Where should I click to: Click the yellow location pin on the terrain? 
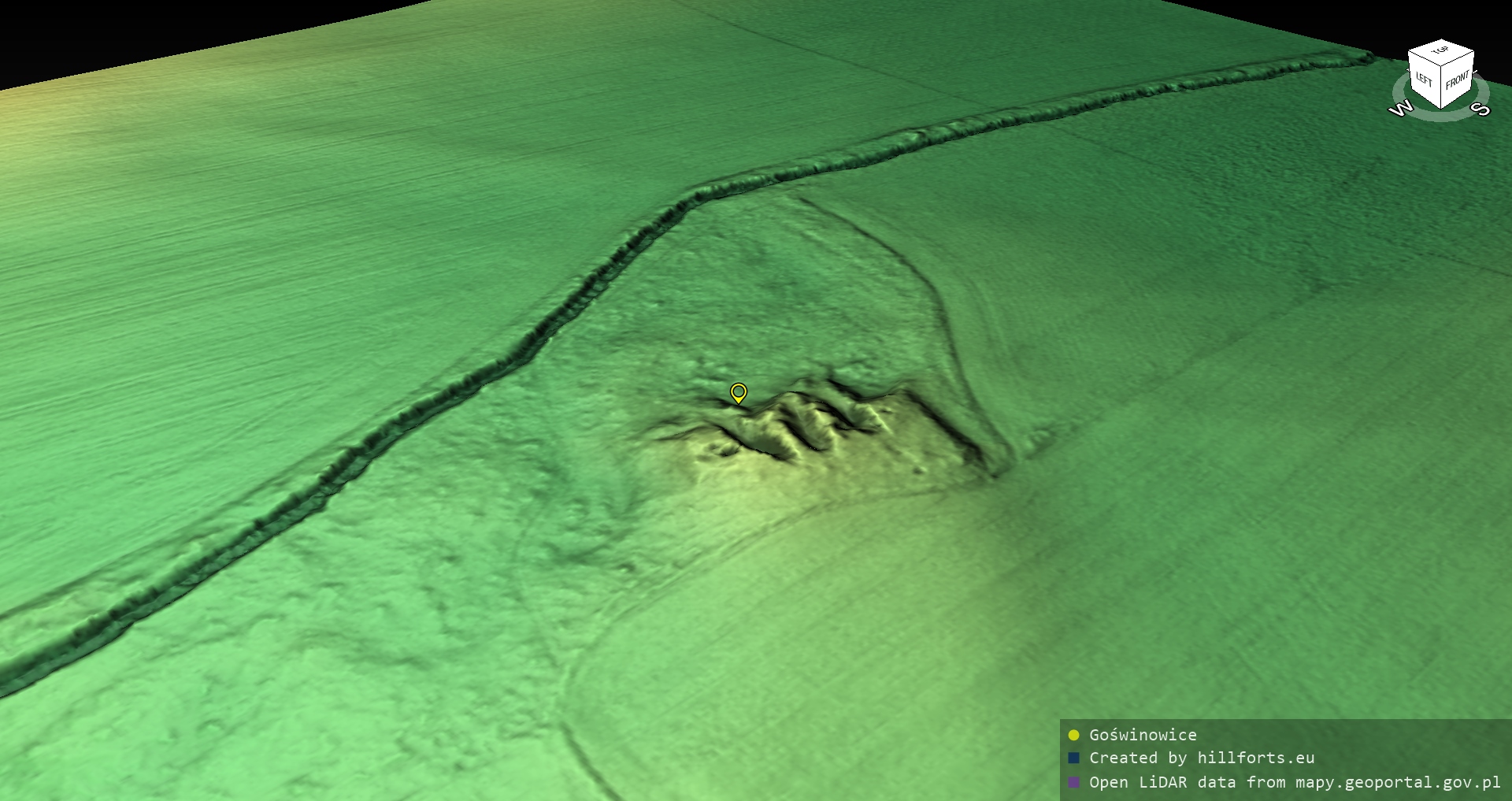click(738, 391)
